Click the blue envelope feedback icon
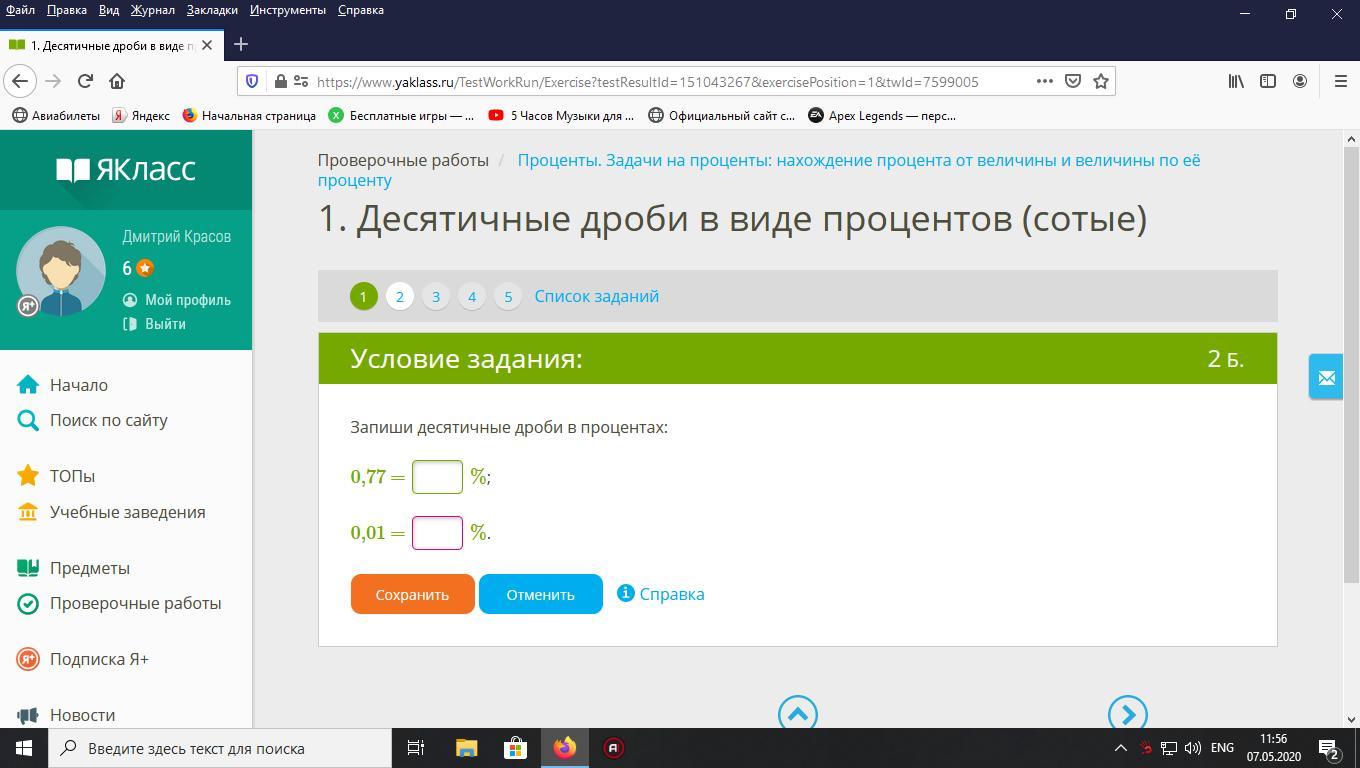 [x=1326, y=377]
